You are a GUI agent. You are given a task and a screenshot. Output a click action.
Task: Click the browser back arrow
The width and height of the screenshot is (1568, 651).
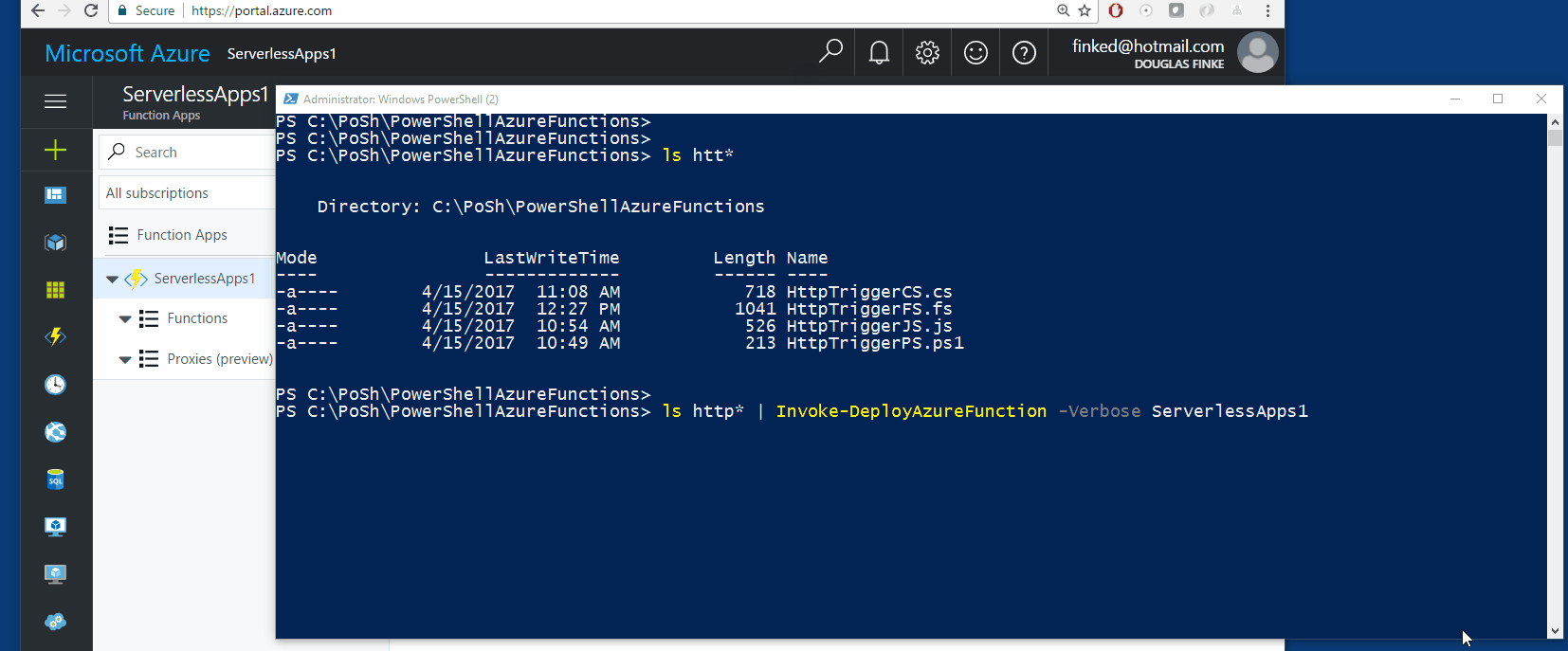pyautogui.click(x=37, y=10)
